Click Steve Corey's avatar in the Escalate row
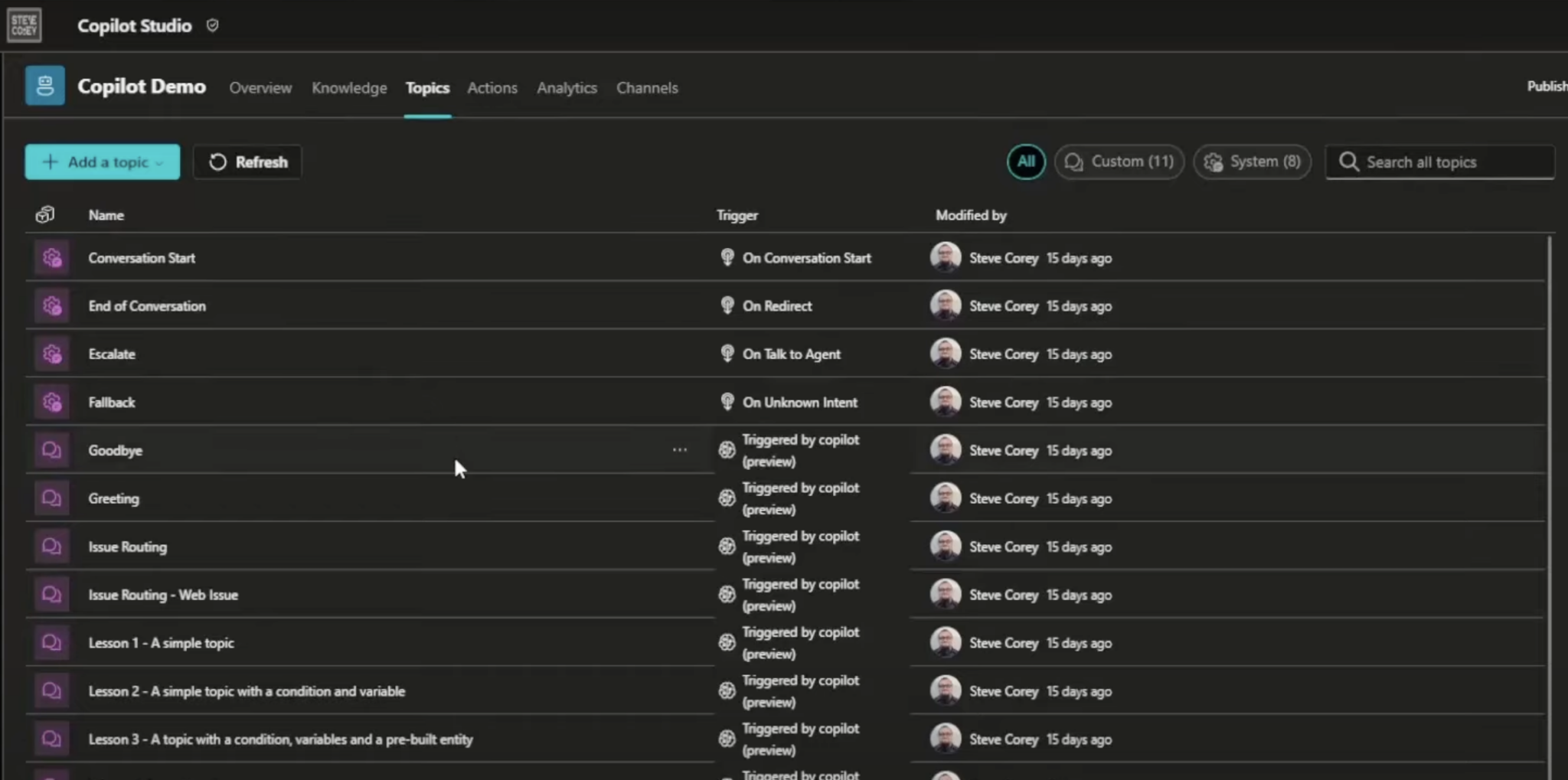This screenshot has height=780, width=1568. pyautogui.click(x=946, y=354)
